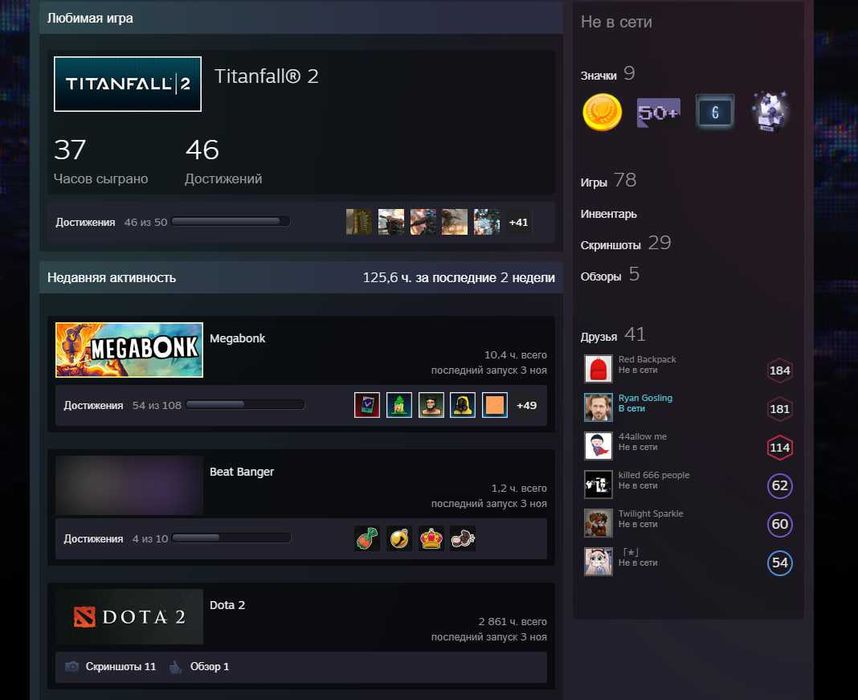Open the 50+ games badge

pos(658,112)
